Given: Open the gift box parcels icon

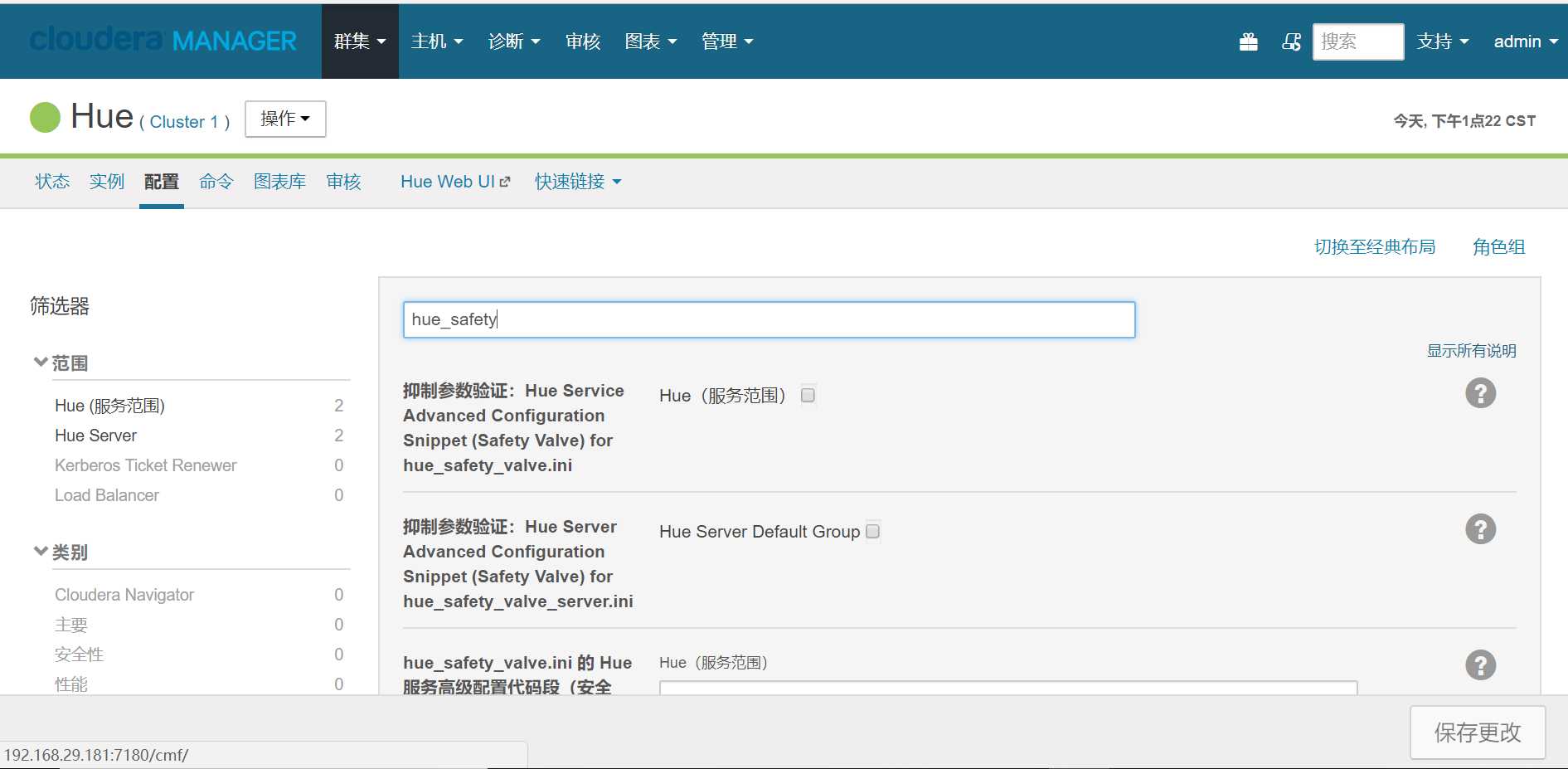Looking at the screenshot, I should point(1249,41).
